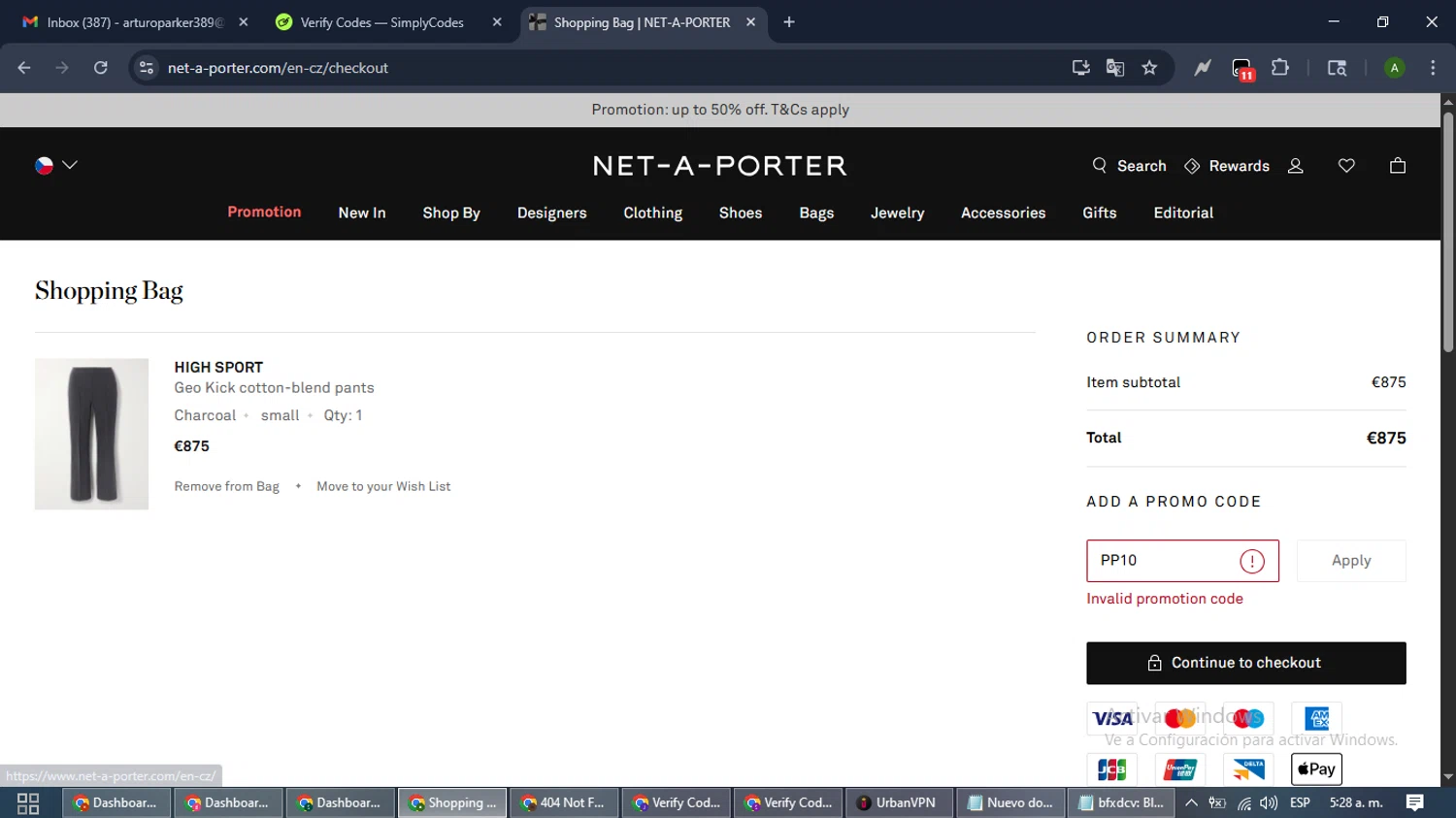Open the Shop By menu

point(451,213)
